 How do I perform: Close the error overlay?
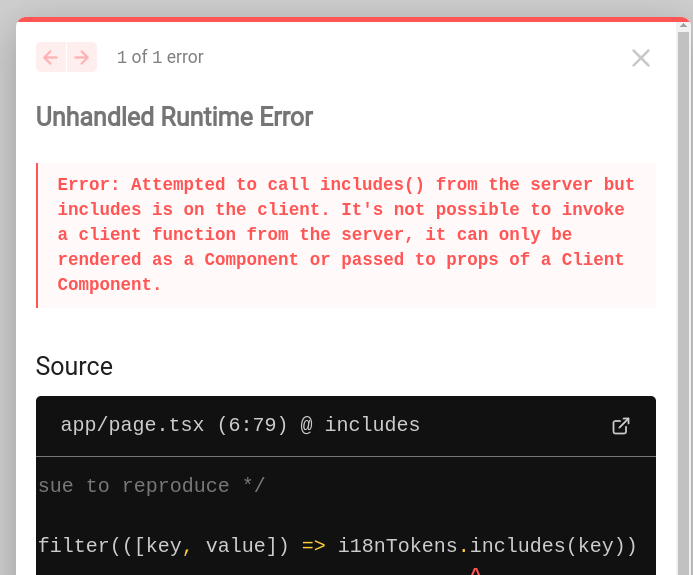pyautogui.click(x=641, y=58)
